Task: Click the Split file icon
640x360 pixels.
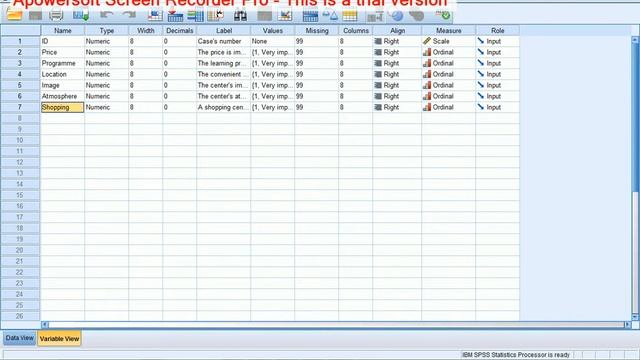Action: coord(310,16)
